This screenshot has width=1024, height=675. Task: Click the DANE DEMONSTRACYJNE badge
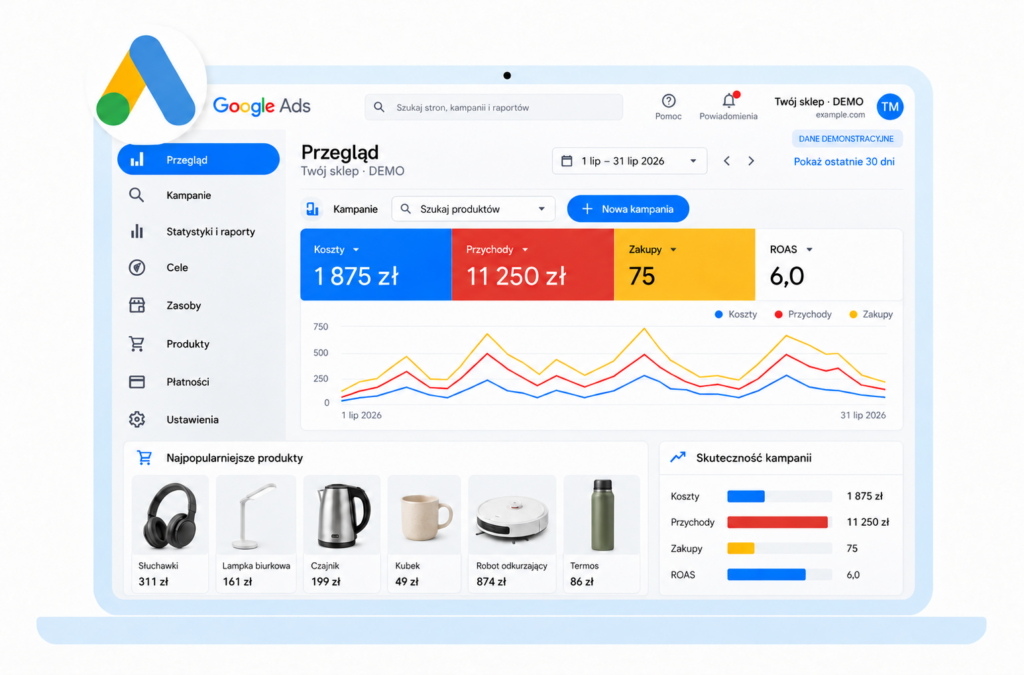pos(846,138)
